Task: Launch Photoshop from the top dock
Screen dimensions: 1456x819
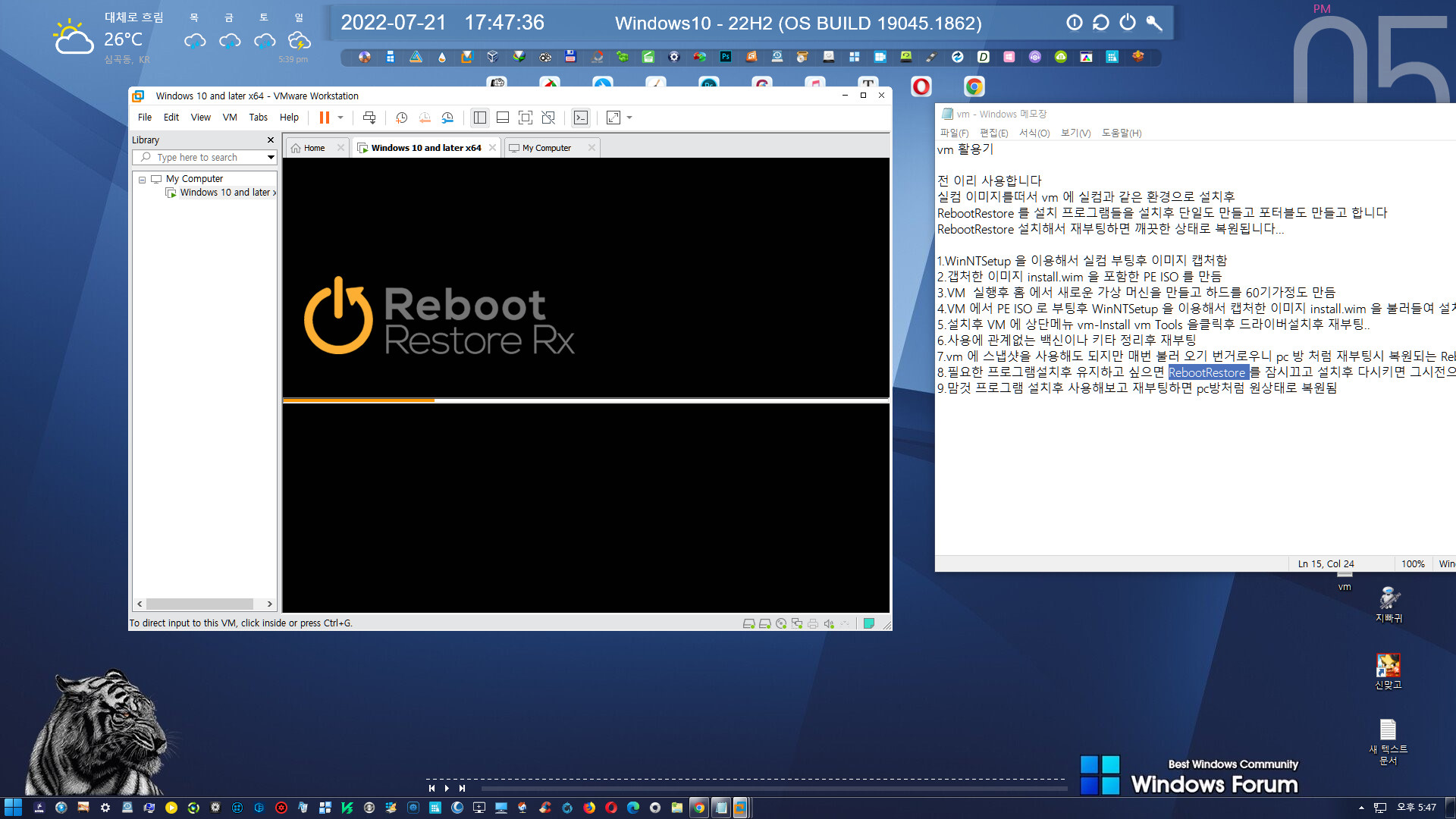Action: point(726,57)
